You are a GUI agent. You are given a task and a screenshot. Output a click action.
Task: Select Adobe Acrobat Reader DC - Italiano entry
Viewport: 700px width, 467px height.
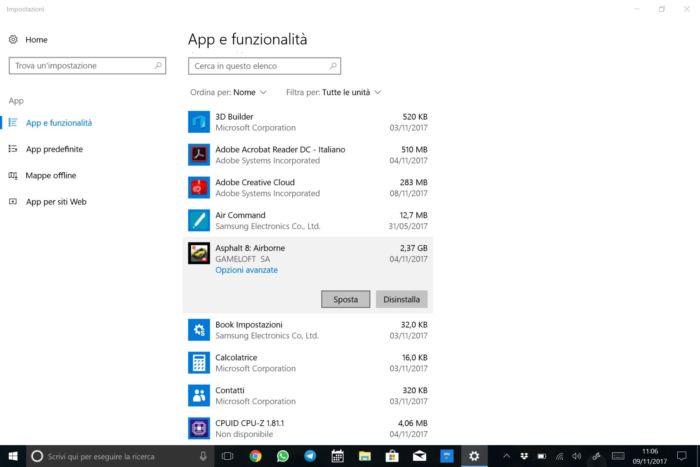click(x=280, y=149)
